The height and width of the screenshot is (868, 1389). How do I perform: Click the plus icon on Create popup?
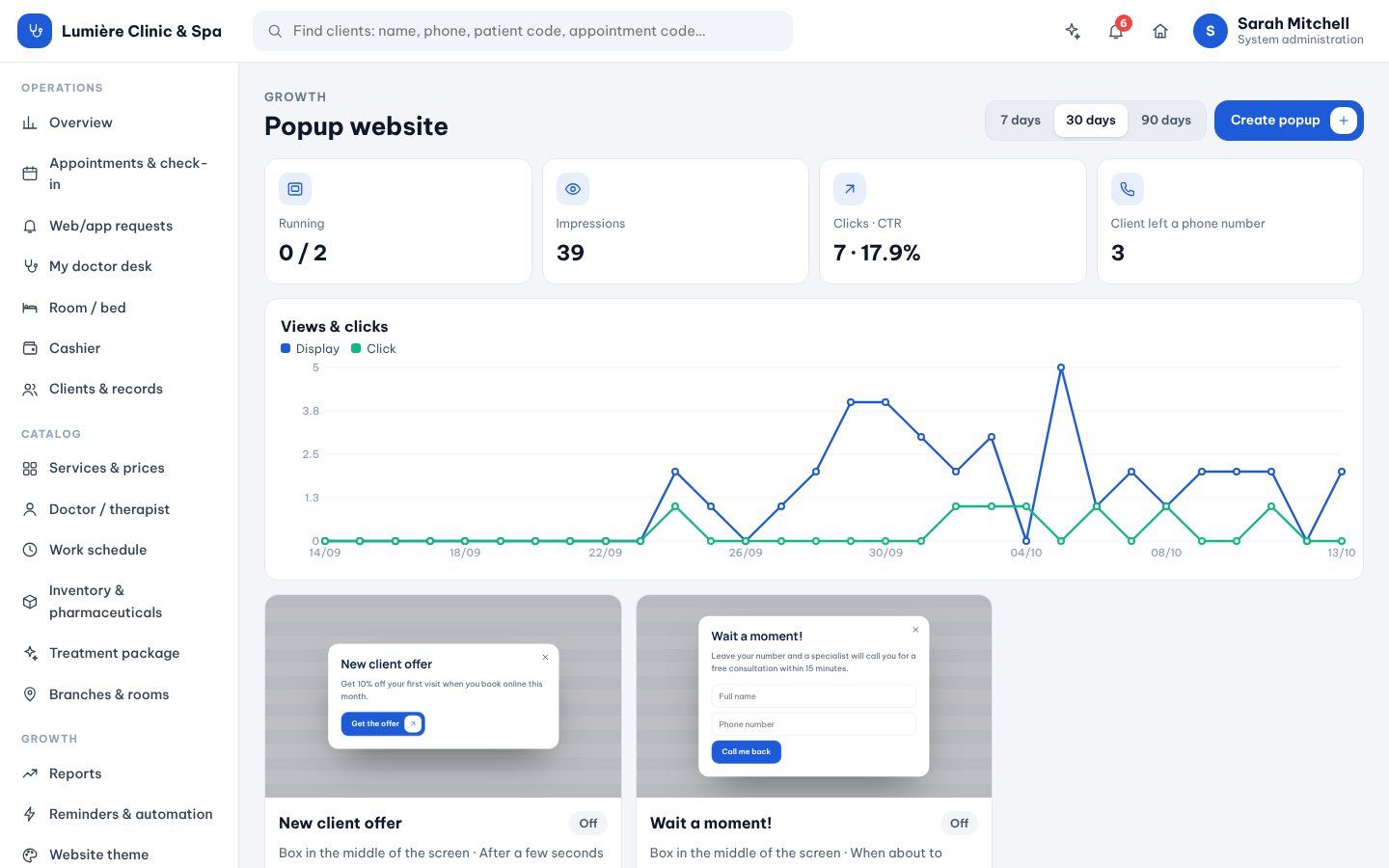tap(1344, 121)
